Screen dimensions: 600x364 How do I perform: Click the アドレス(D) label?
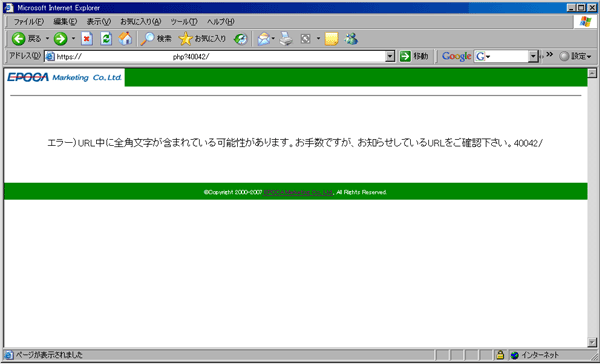pos(25,56)
